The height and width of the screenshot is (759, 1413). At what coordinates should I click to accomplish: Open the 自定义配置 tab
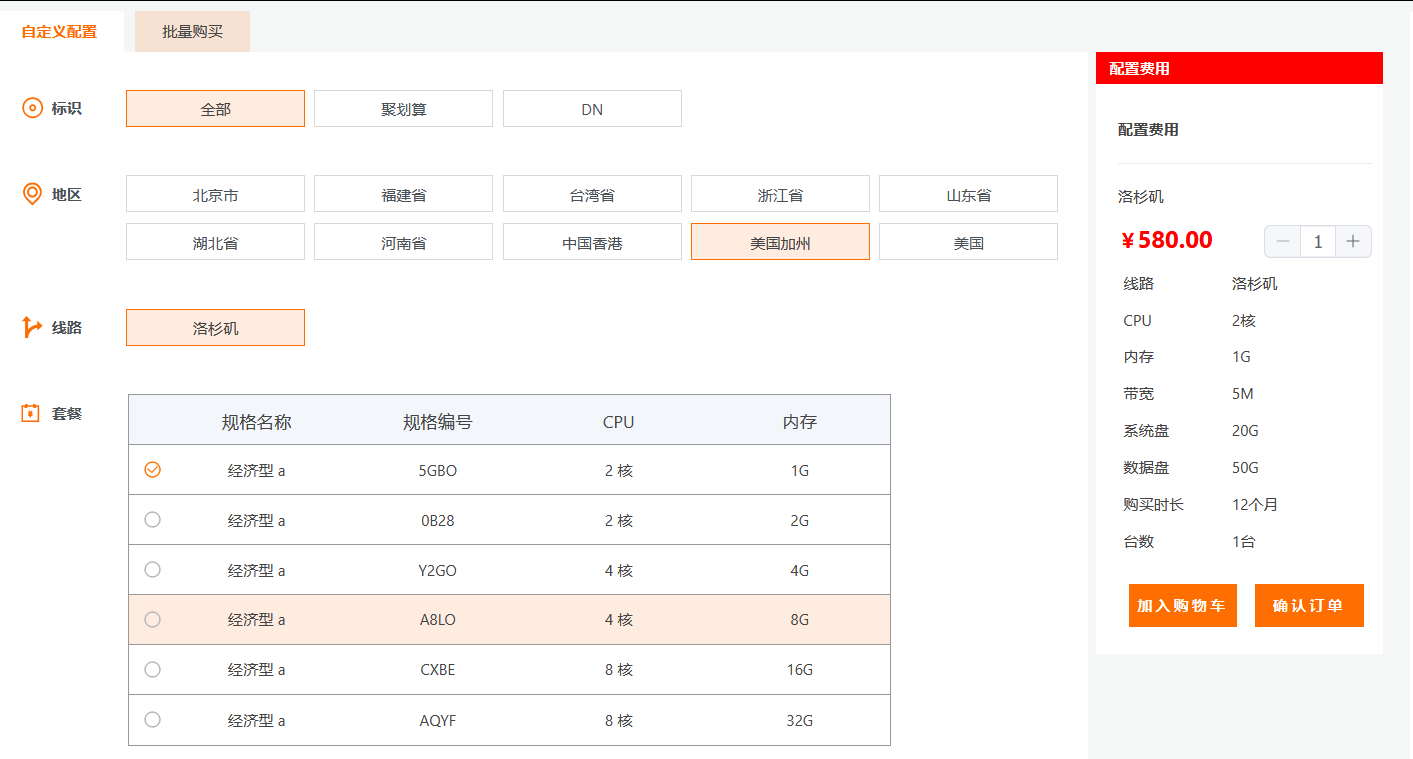tap(60, 32)
